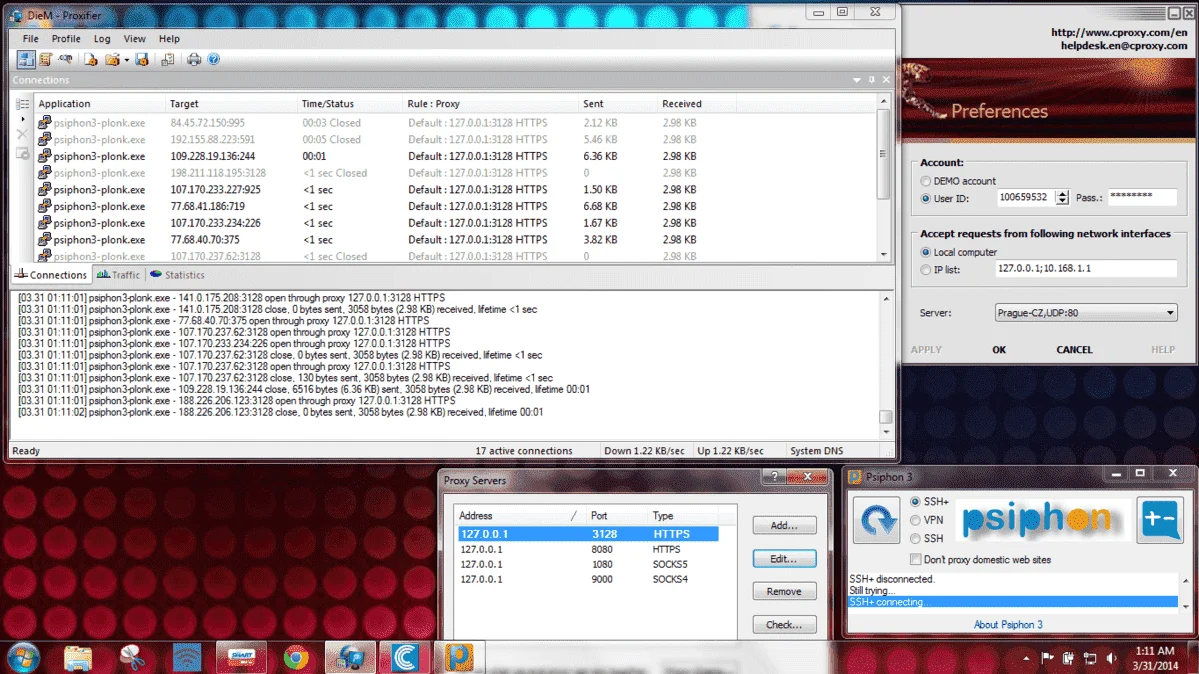Click the User ID spinner arrows

[x=1061, y=197]
